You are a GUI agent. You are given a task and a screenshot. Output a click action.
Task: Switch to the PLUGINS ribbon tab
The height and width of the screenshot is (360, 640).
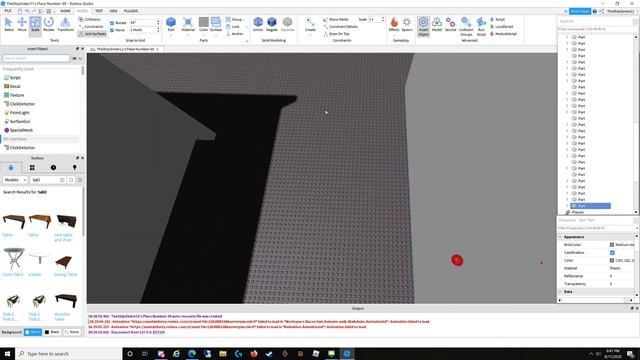coord(131,11)
